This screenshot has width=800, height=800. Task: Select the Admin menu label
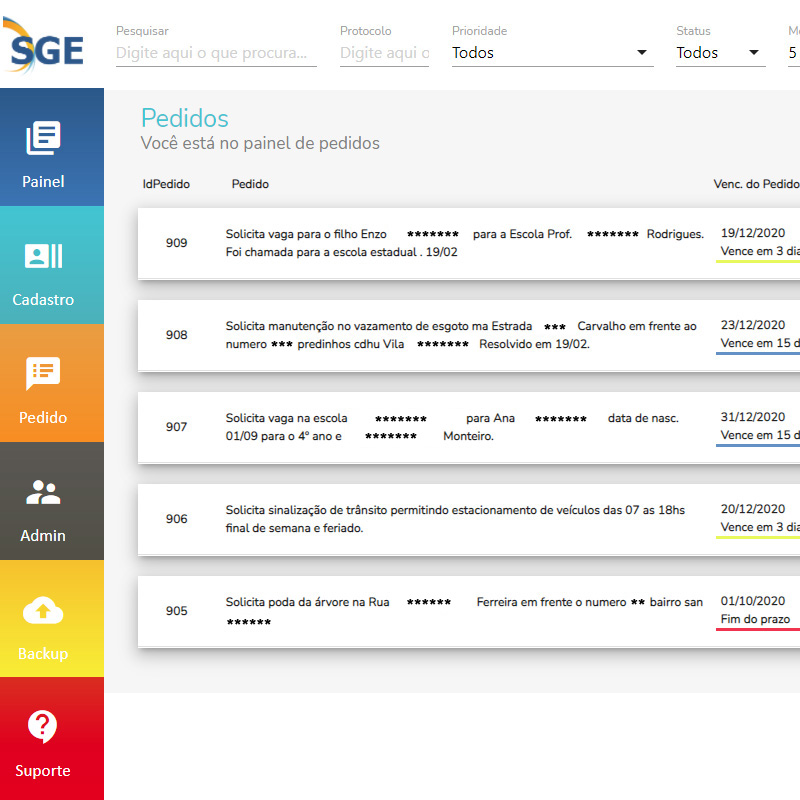43,535
